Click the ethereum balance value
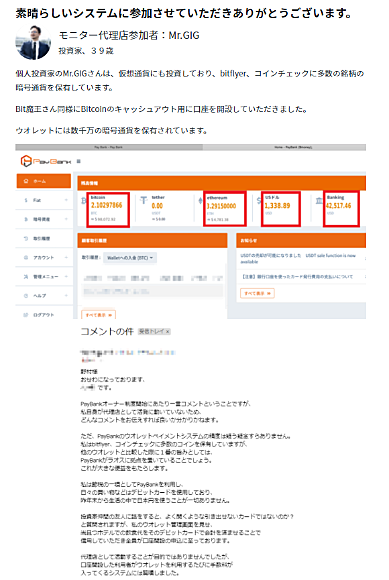 click(x=221, y=206)
